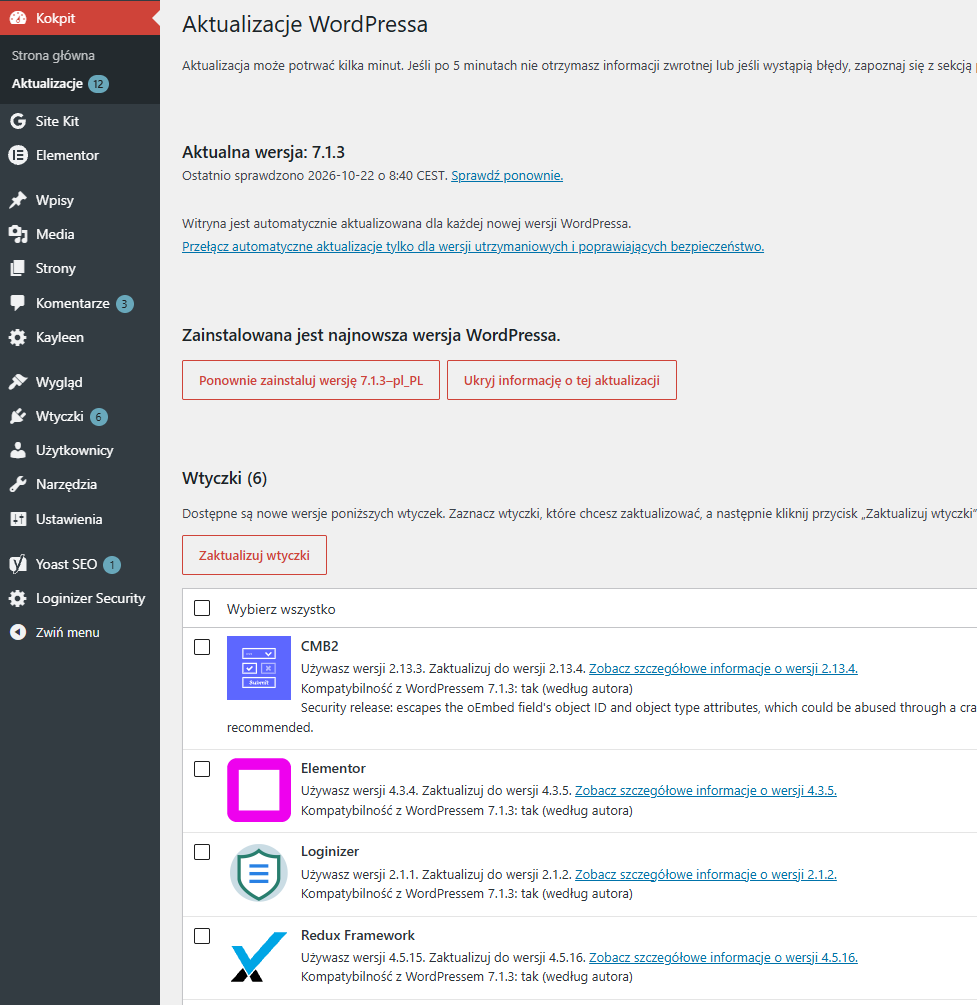The height and width of the screenshot is (1005, 977).
Task: Open details link for version 4.3.5
Action: tap(706, 790)
